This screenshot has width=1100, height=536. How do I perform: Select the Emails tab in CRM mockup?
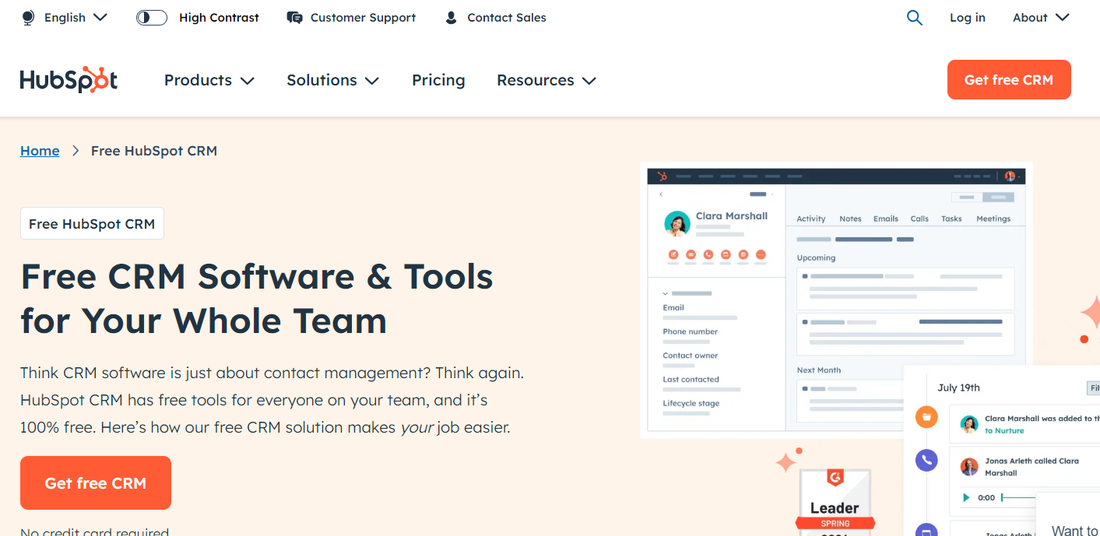[885, 219]
